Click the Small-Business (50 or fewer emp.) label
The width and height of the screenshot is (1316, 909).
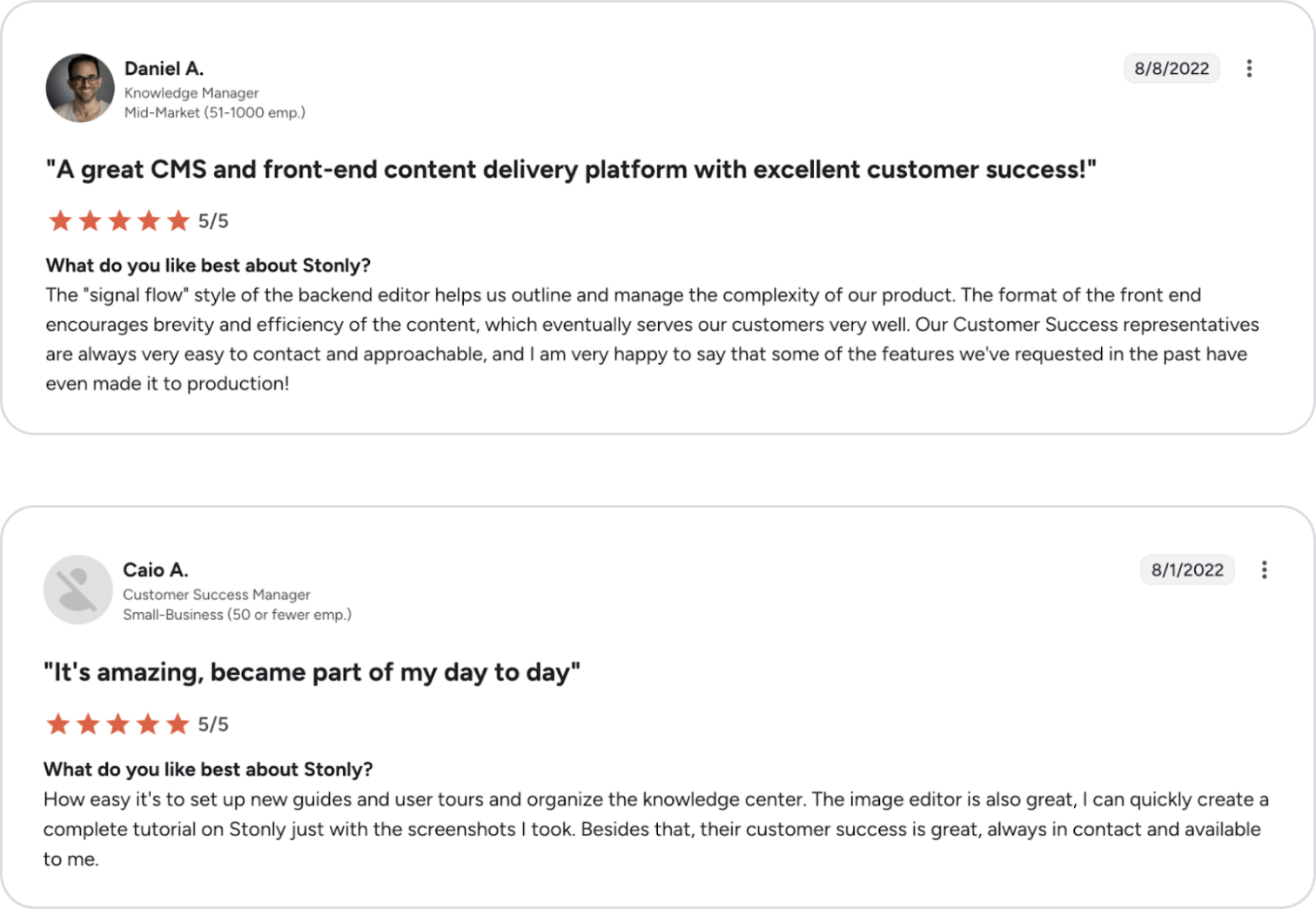click(x=237, y=614)
